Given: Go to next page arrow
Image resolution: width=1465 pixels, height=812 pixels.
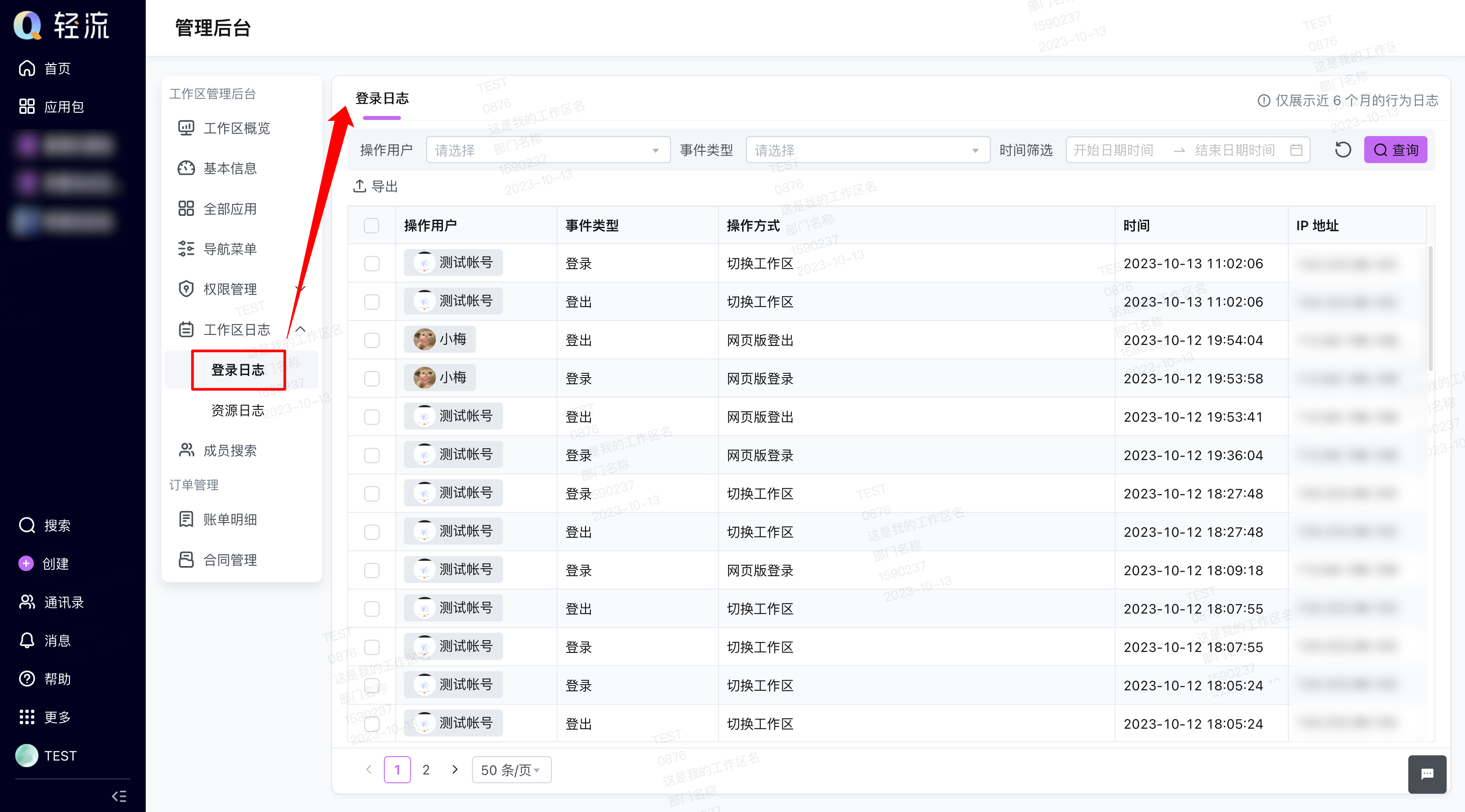Looking at the screenshot, I should pyautogui.click(x=455, y=769).
